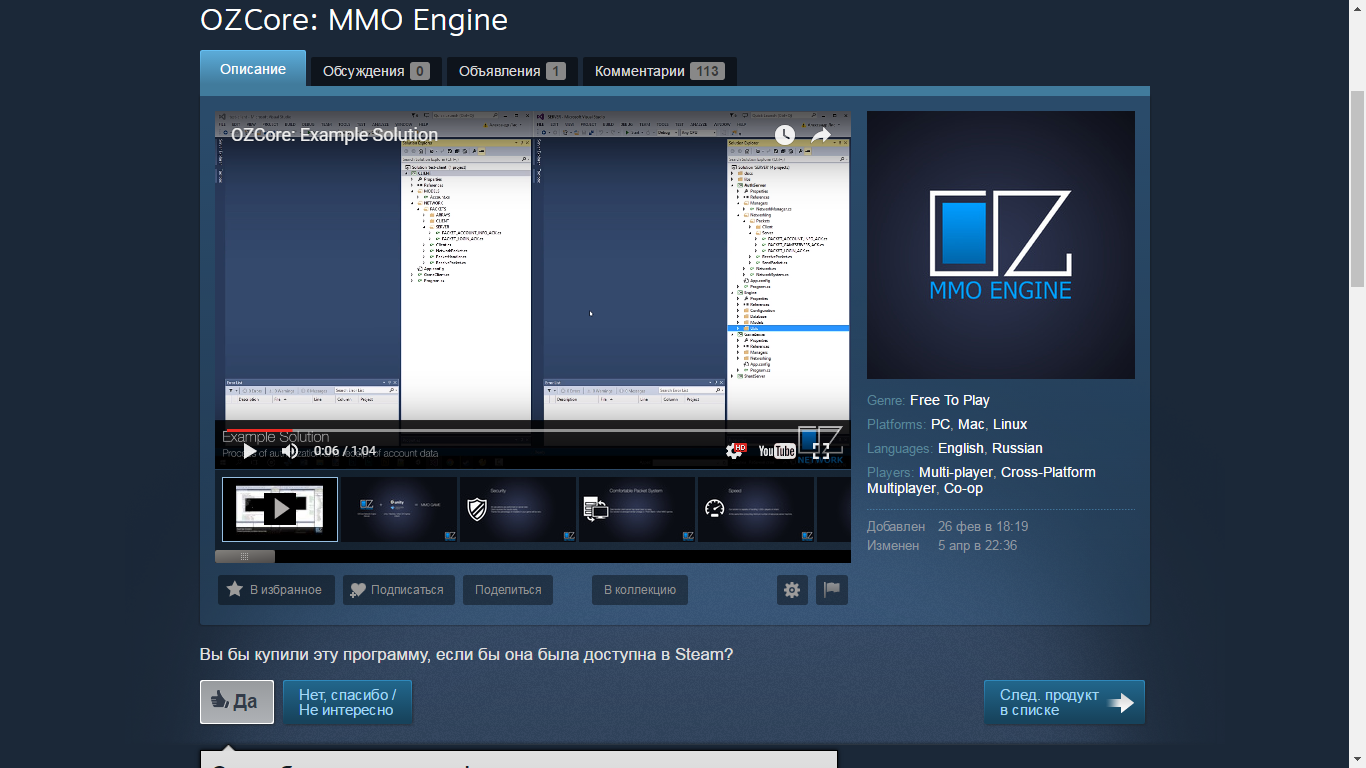Screen dimensions: 1366x768
Task: Open the Free To Play genre link
Action: click(x=950, y=400)
